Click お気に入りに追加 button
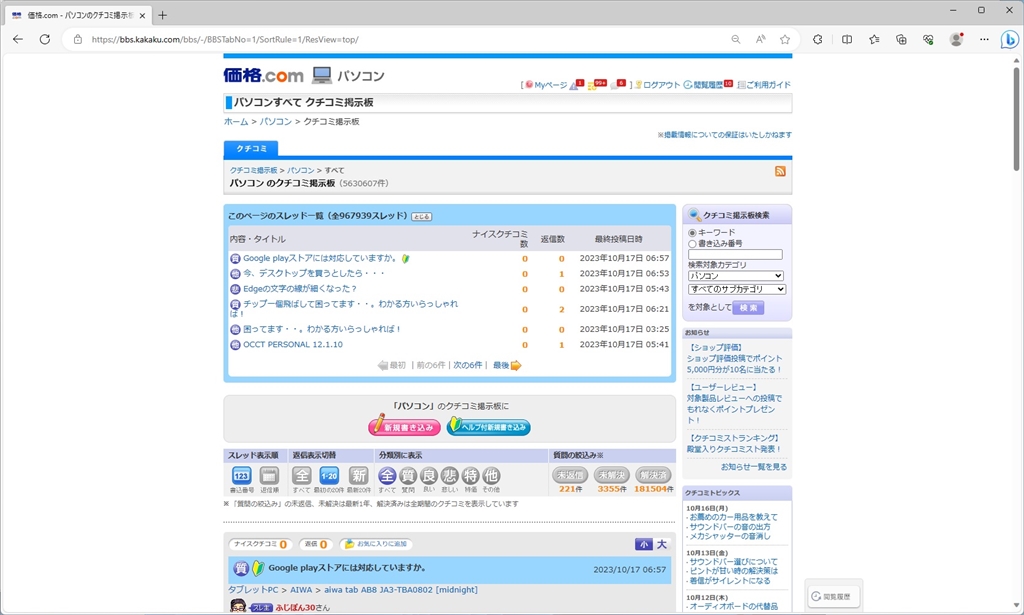 click(376, 544)
